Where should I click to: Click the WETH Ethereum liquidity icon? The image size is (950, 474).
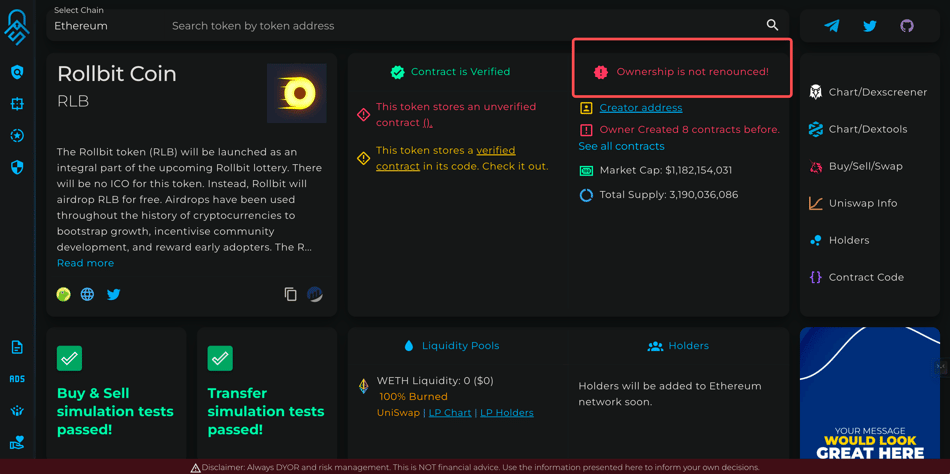coord(364,386)
